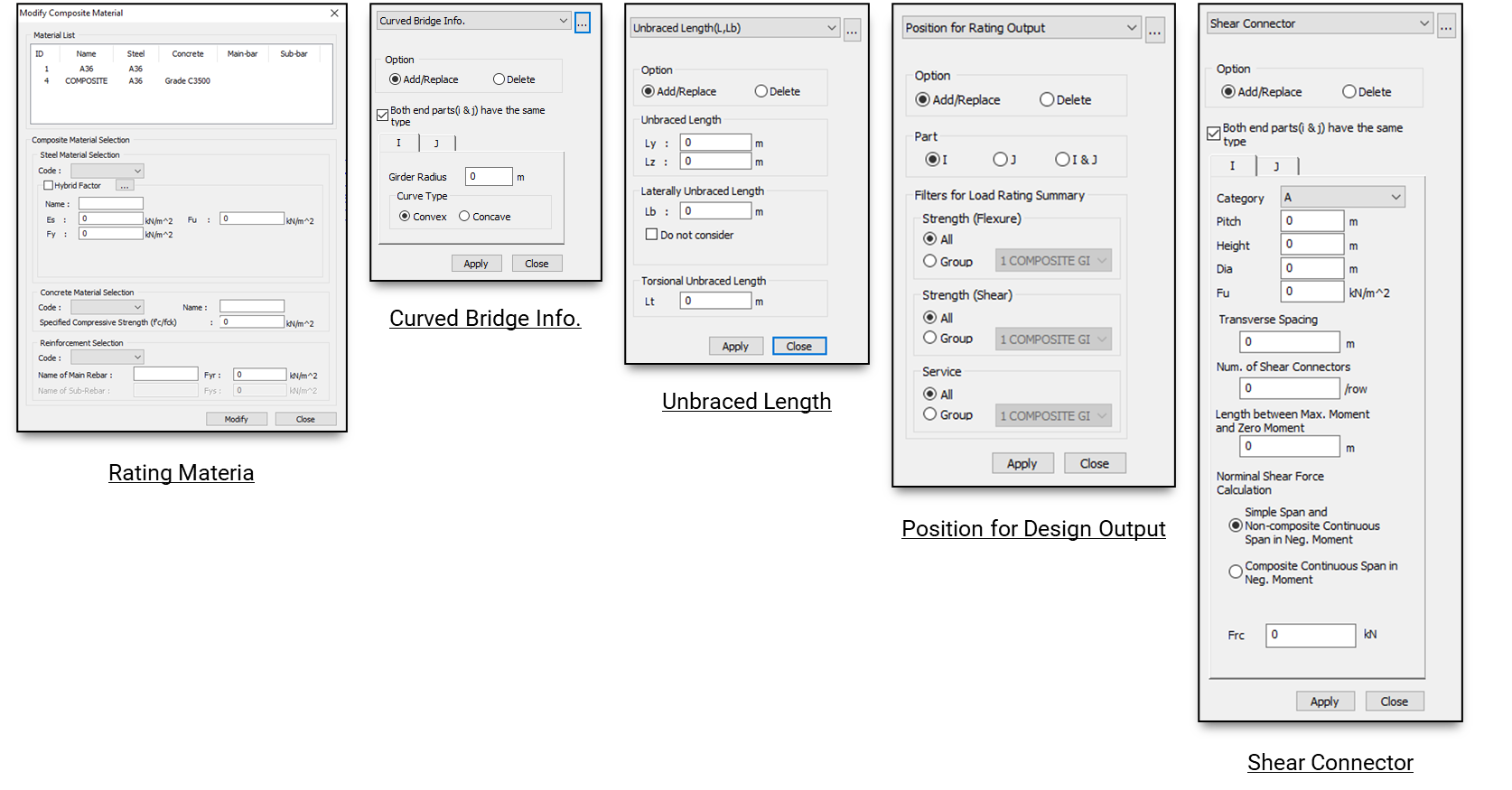Expand the Shear Connector Category dropdown
Viewport: 1512px width, 790px height.
[1342, 198]
